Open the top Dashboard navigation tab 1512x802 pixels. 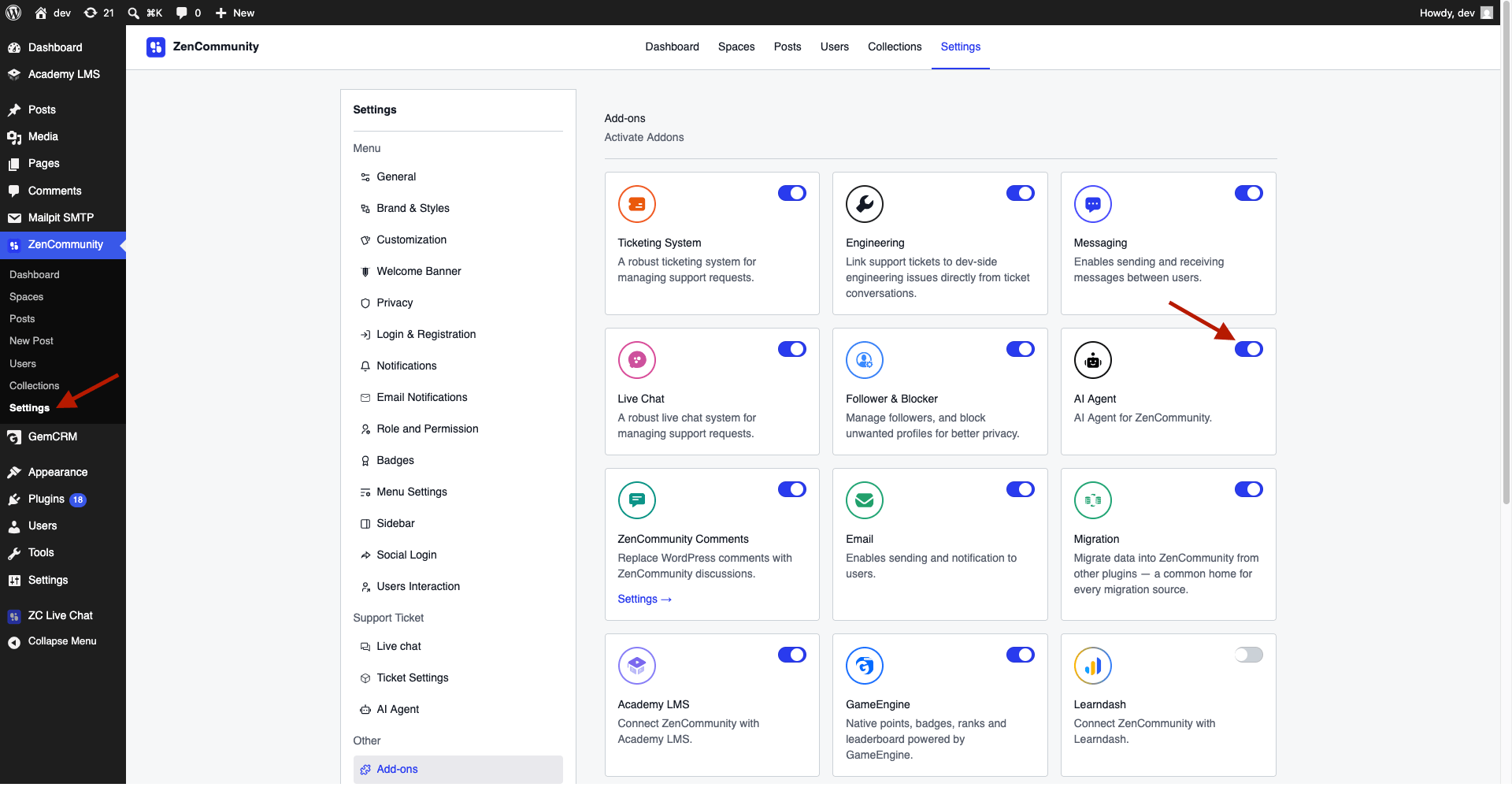672,46
